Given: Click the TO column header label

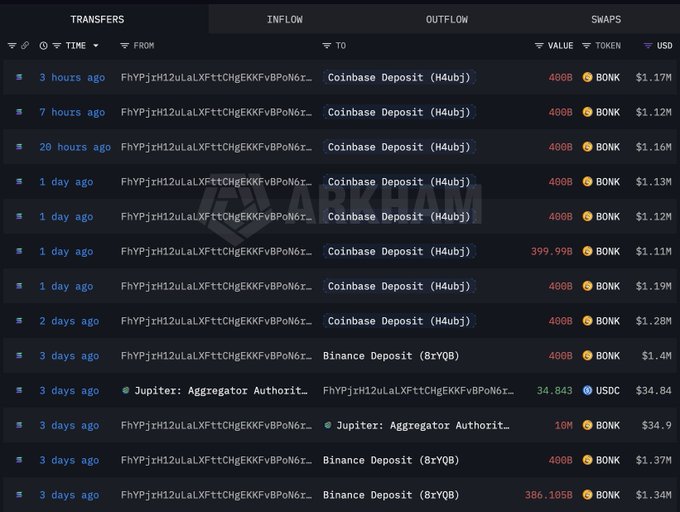Looking at the screenshot, I should coord(341,46).
